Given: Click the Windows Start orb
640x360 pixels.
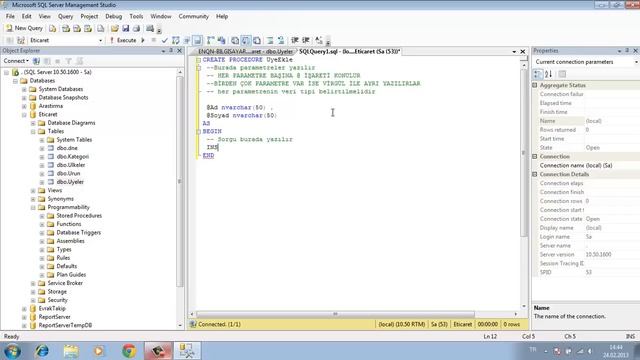Looking at the screenshot, I should (x=12, y=351).
